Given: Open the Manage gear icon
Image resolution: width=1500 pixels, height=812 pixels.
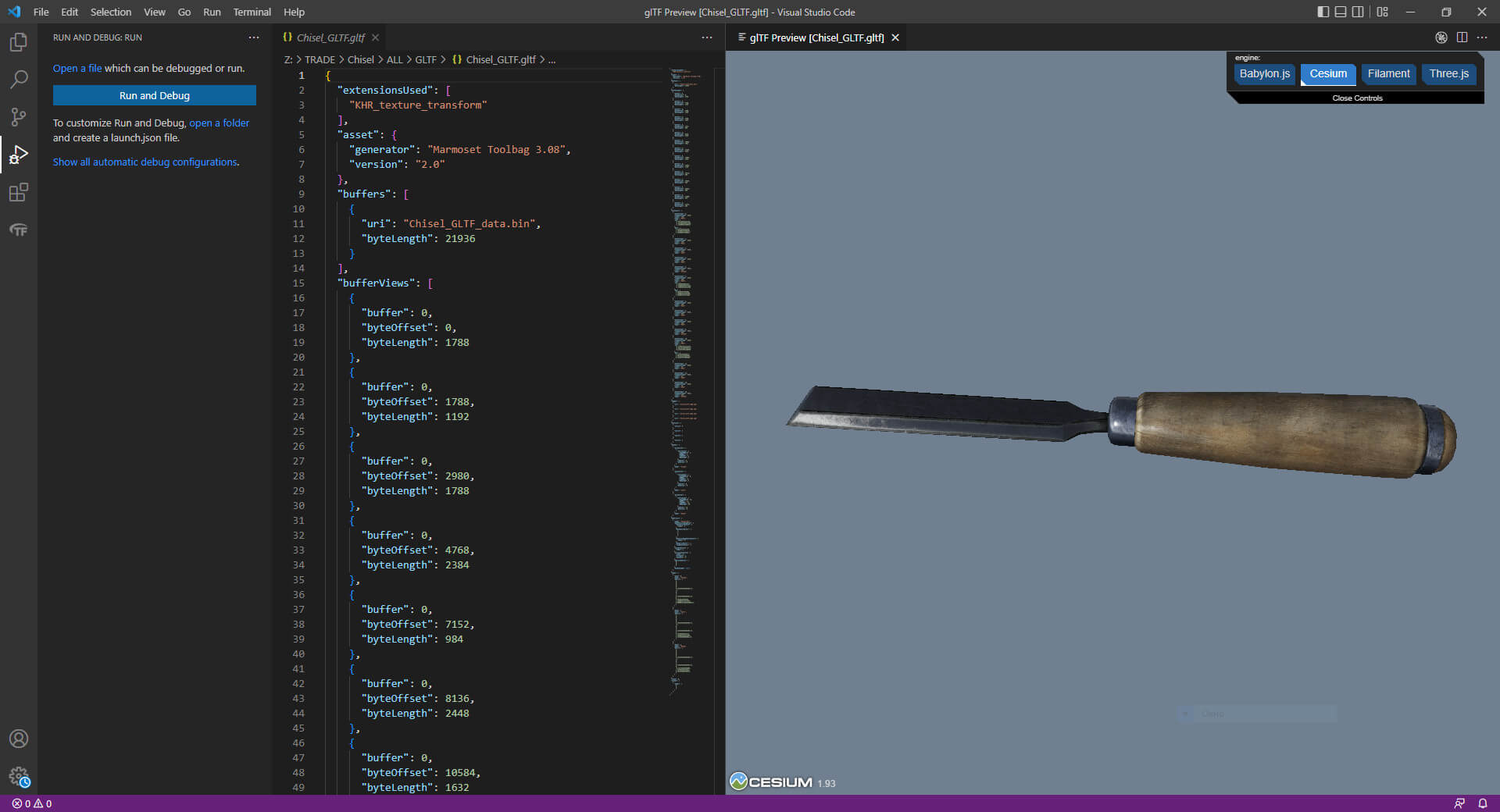Looking at the screenshot, I should (x=19, y=776).
